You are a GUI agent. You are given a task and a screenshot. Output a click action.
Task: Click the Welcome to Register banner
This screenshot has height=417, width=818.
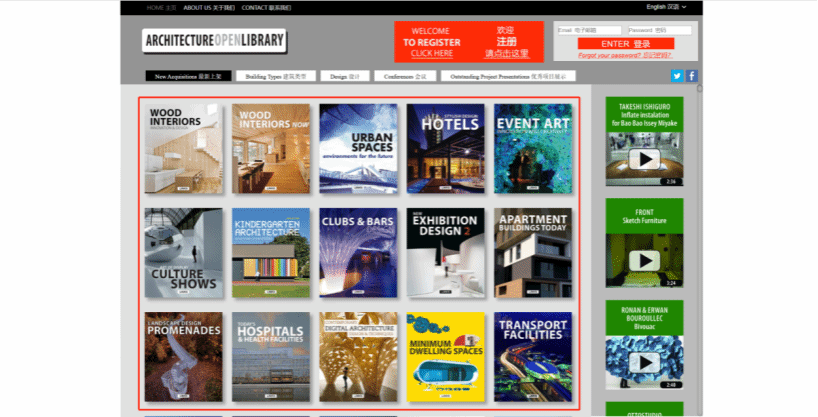469,42
